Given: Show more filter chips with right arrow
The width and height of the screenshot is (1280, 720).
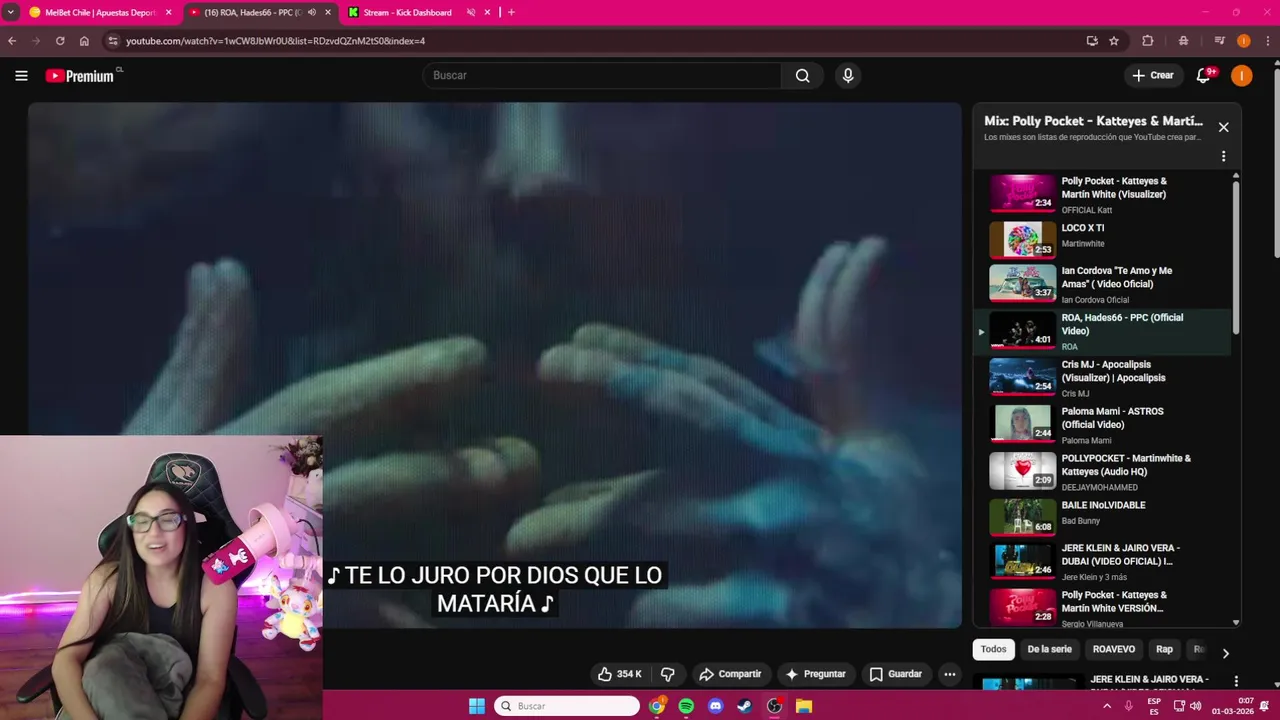Looking at the screenshot, I should coord(1225,653).
